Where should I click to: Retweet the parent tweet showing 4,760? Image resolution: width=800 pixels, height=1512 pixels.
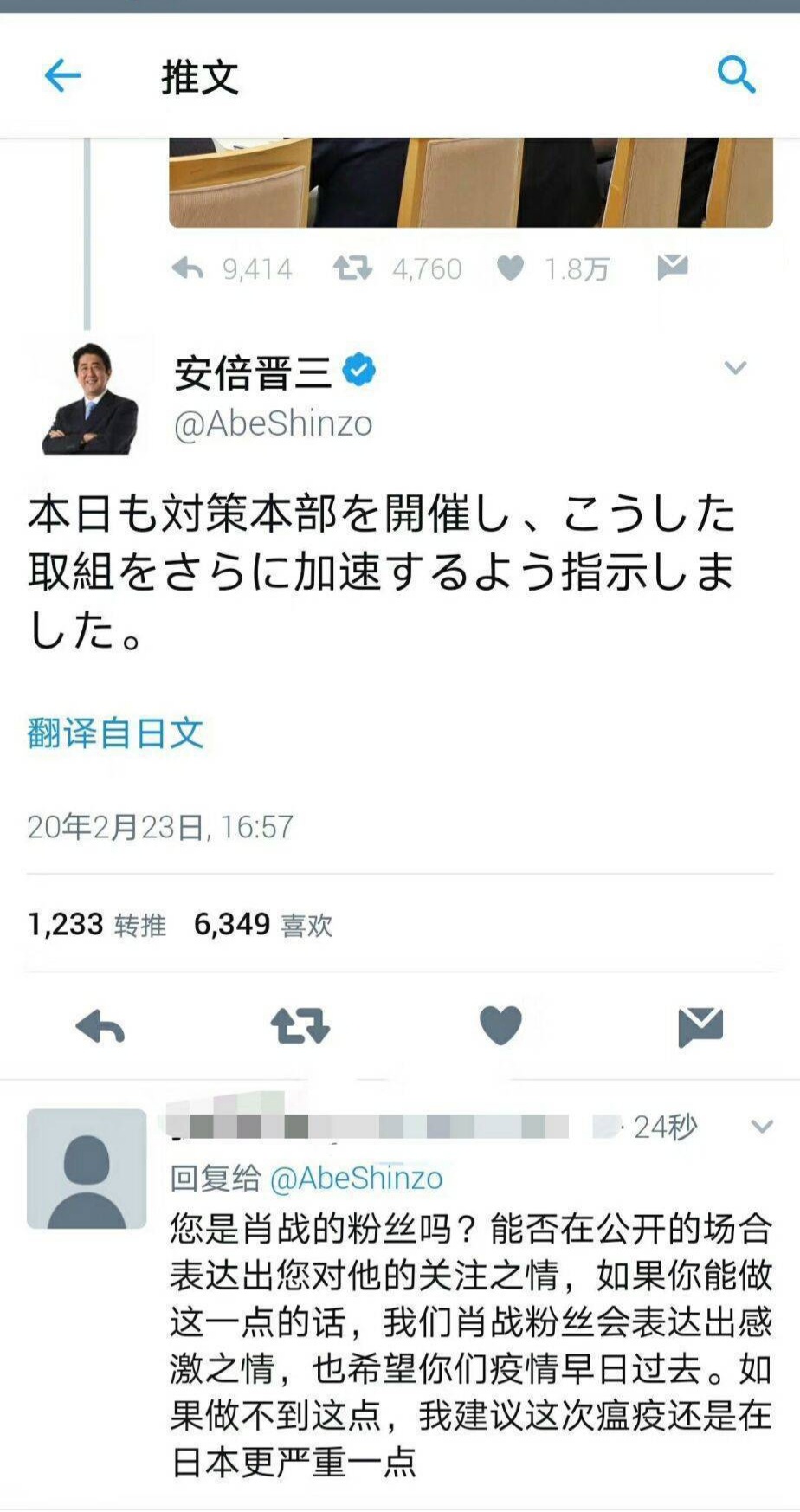tap(353, 268)
